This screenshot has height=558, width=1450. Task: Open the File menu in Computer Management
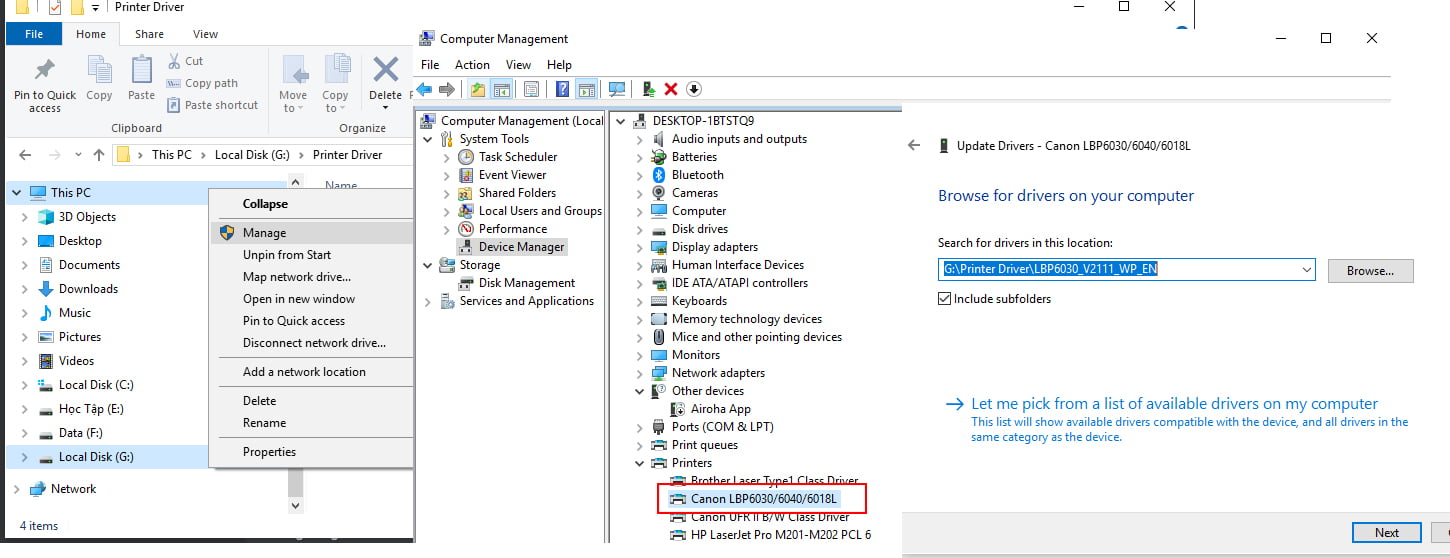430,65
